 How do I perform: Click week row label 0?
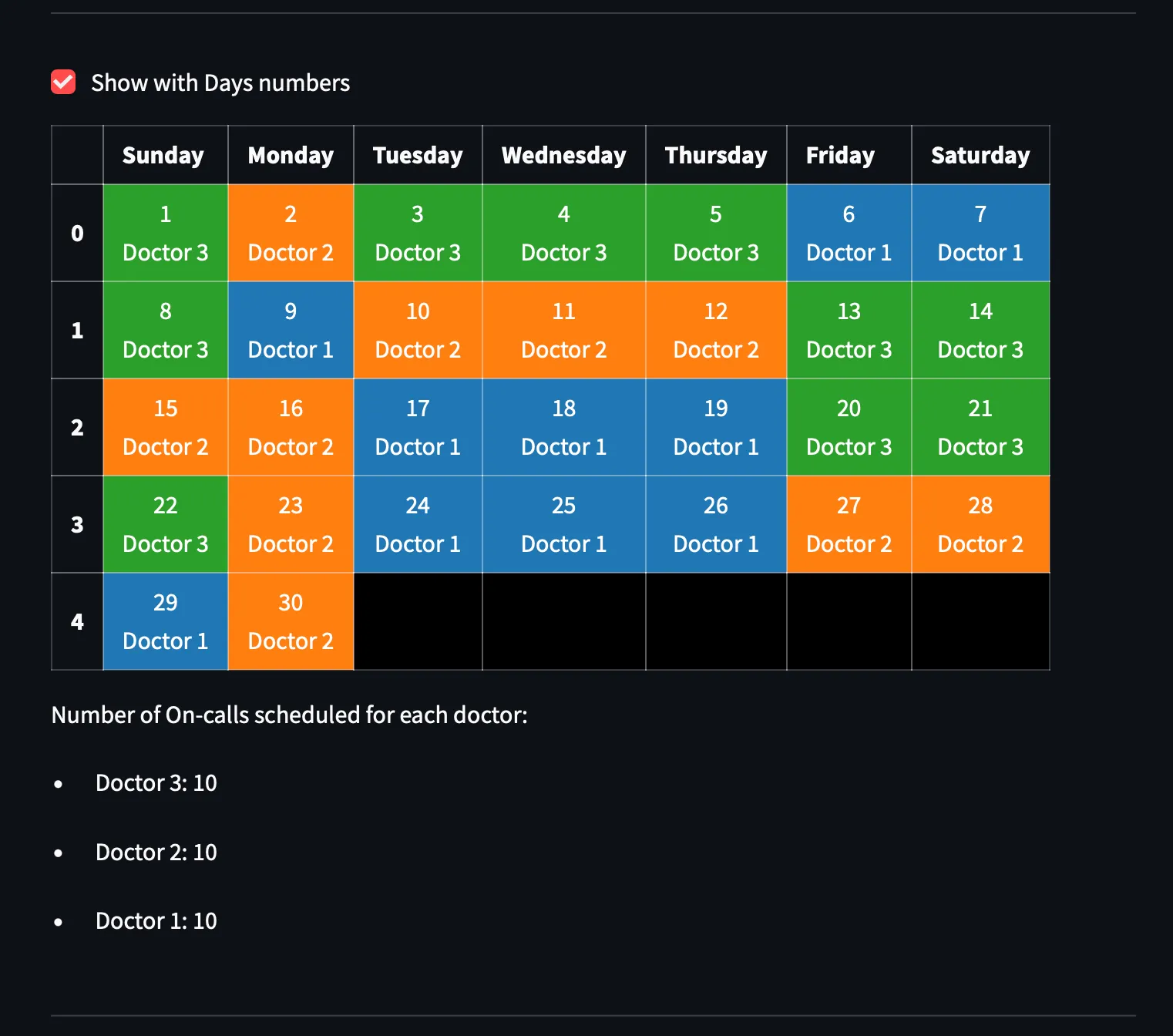point(76,233)
